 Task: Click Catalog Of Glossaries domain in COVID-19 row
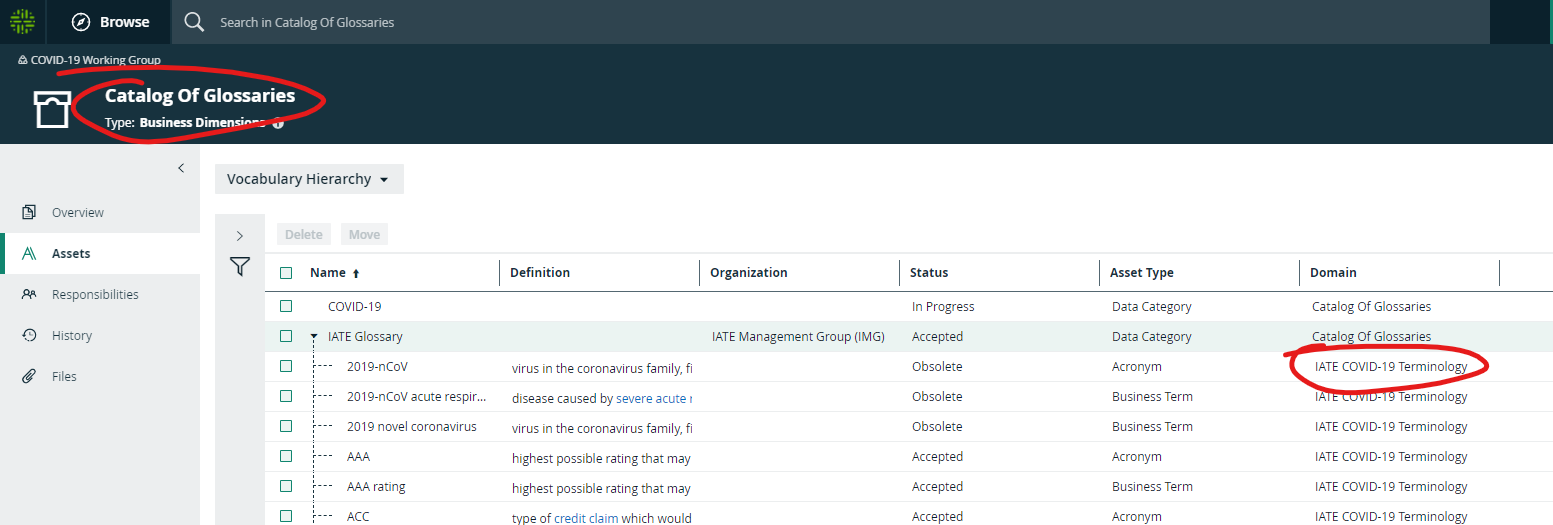point(1371,306)
